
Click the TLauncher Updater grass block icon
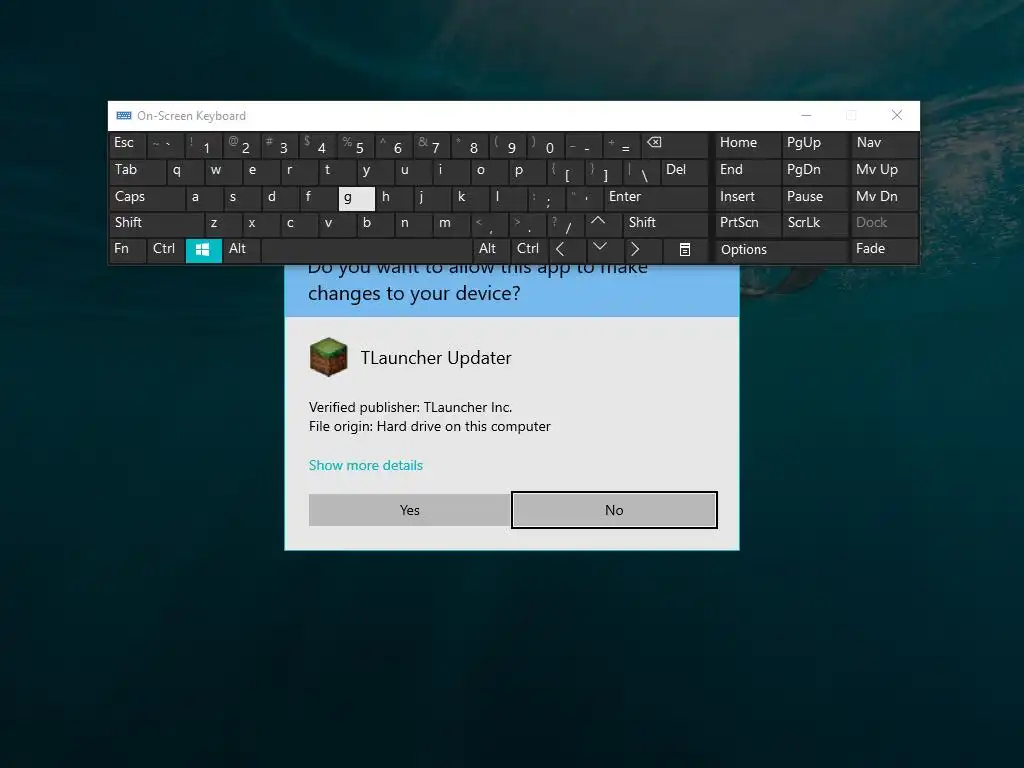coord(328,357)
